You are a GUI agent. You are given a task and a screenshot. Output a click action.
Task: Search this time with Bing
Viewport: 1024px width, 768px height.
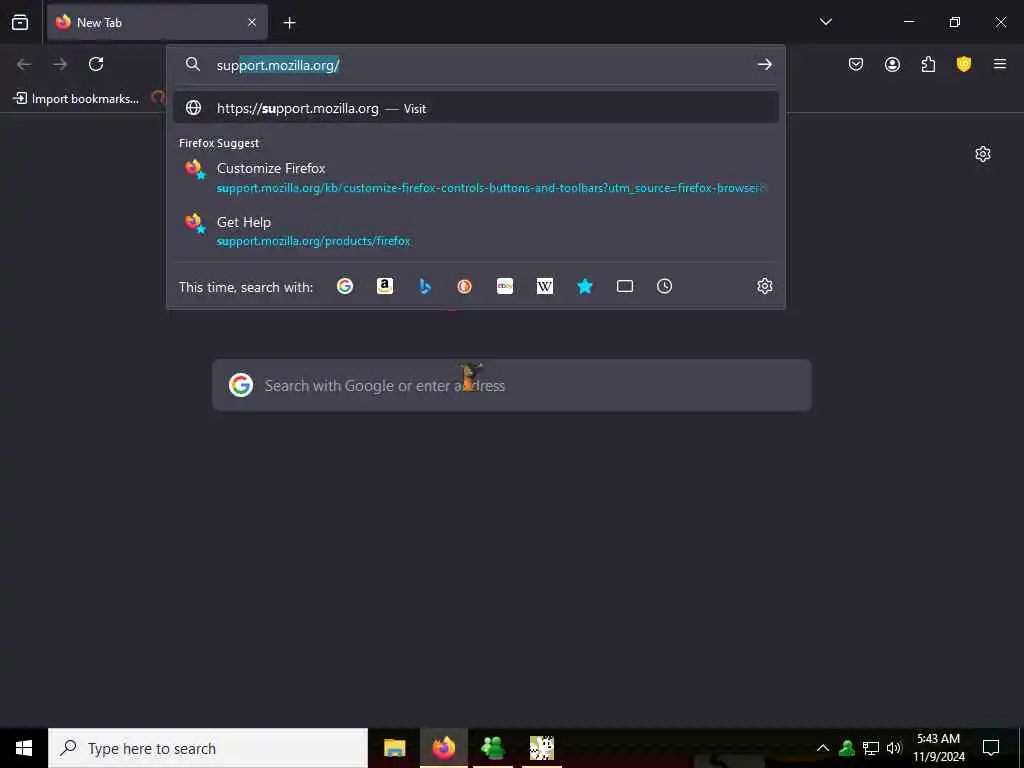point(425,286)
